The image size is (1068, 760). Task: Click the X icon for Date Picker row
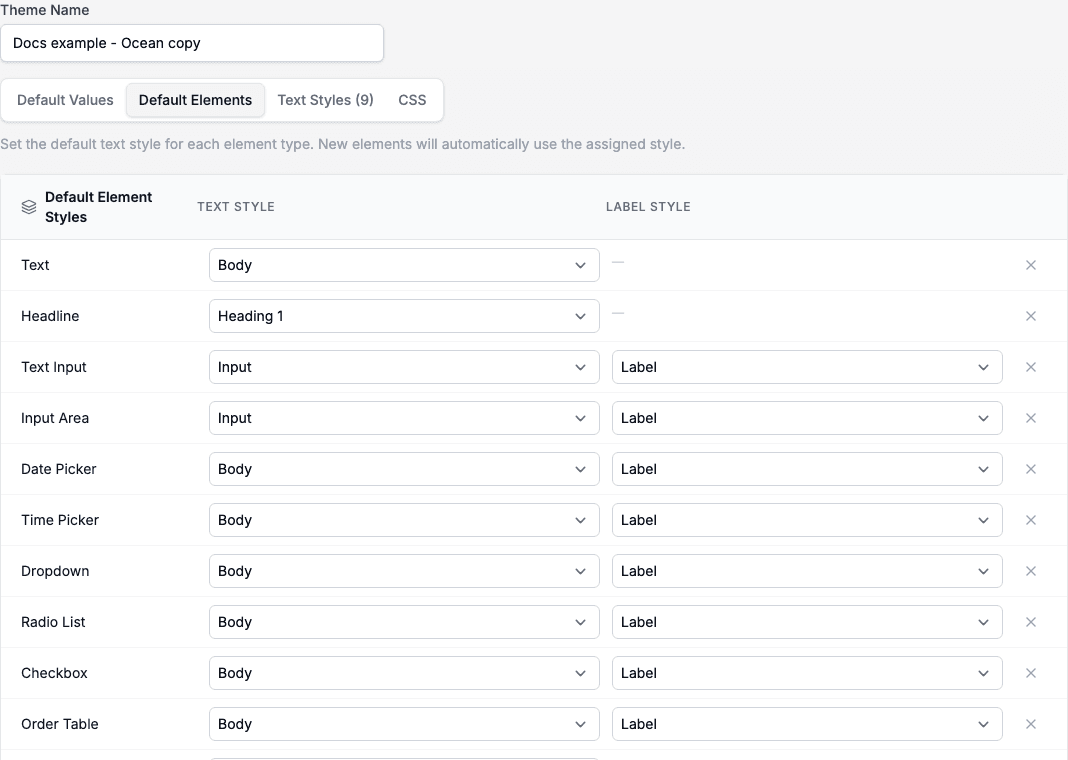pos(1031,469)
